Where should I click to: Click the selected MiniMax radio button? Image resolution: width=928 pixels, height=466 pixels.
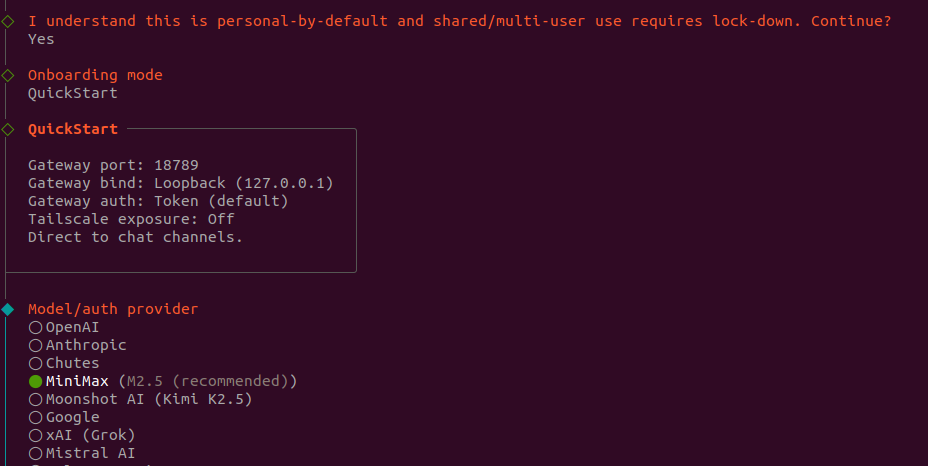[x=36, y=381]
